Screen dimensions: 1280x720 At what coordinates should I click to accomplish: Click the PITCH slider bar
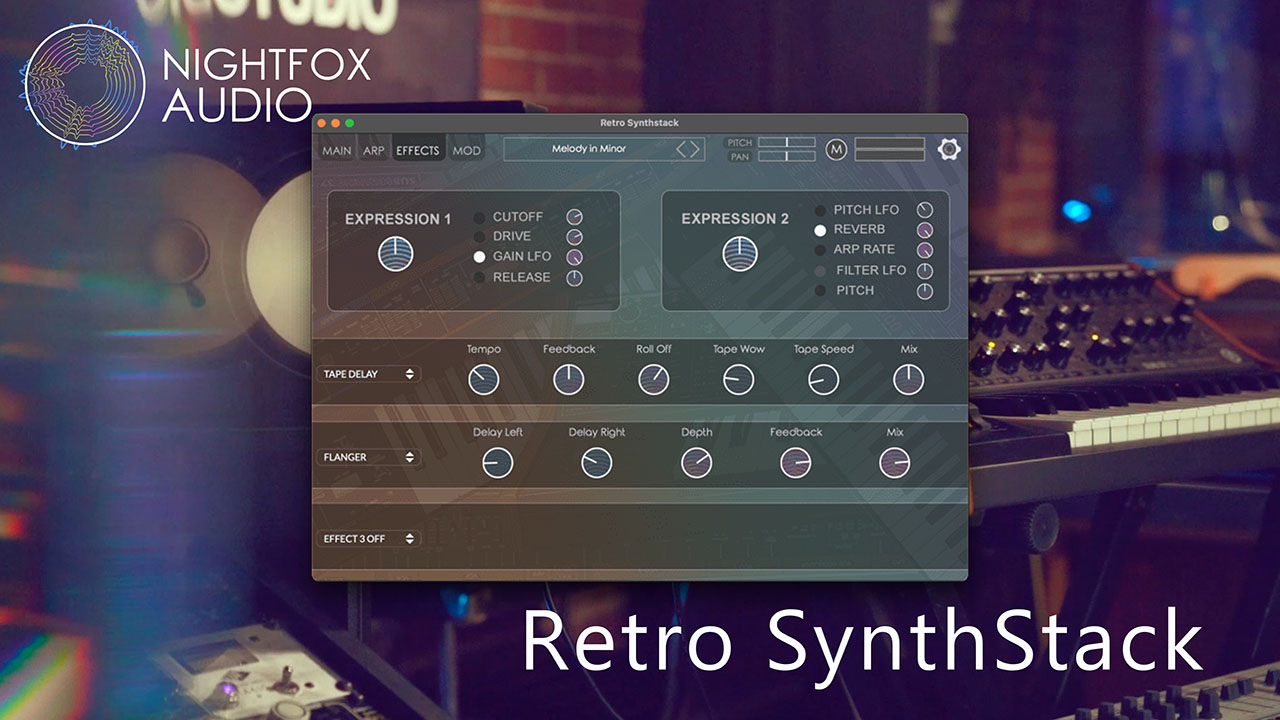coord(786,143)
